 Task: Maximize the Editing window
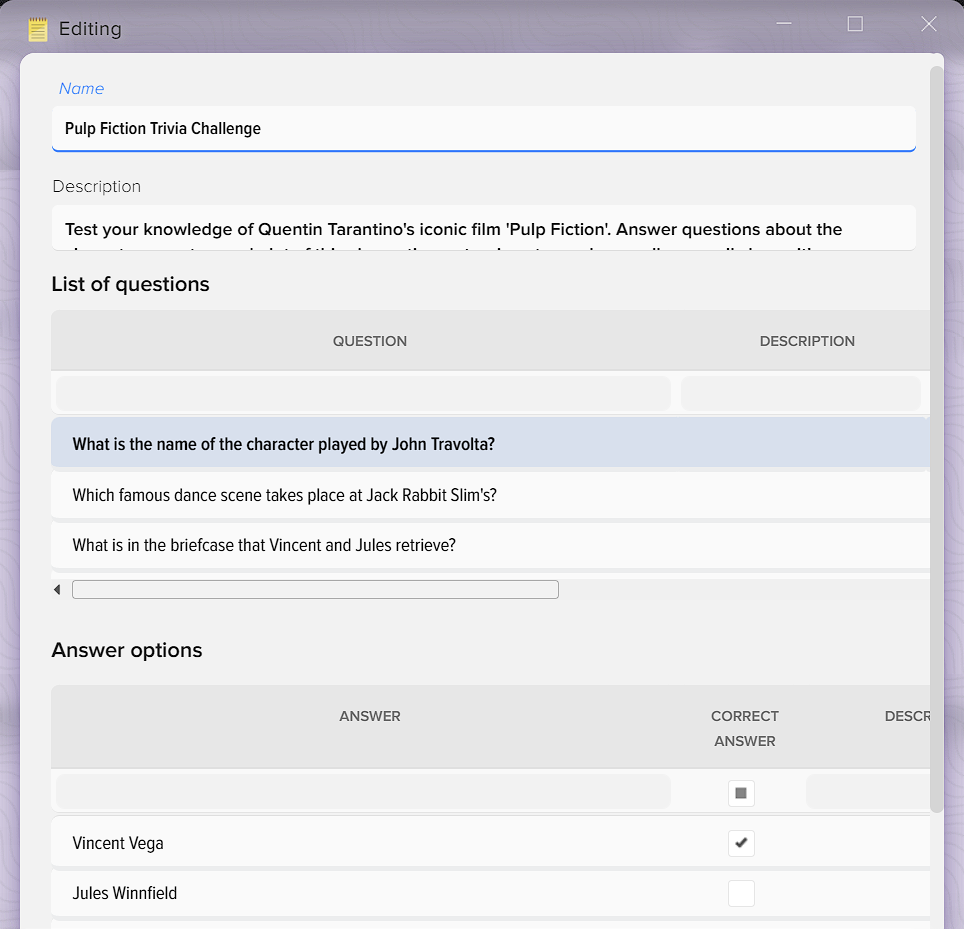click(855, 24)
